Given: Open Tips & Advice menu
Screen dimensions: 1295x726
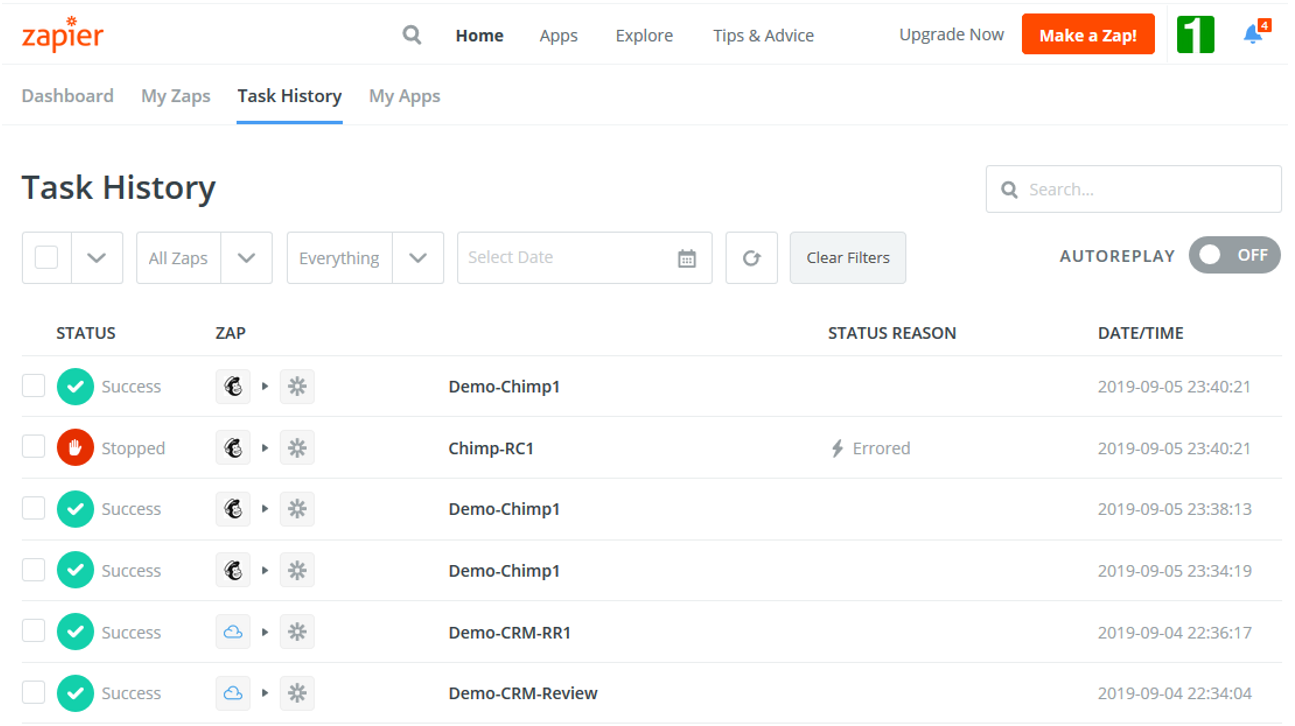Looking at the screenshot, I should tap(763, 35).
